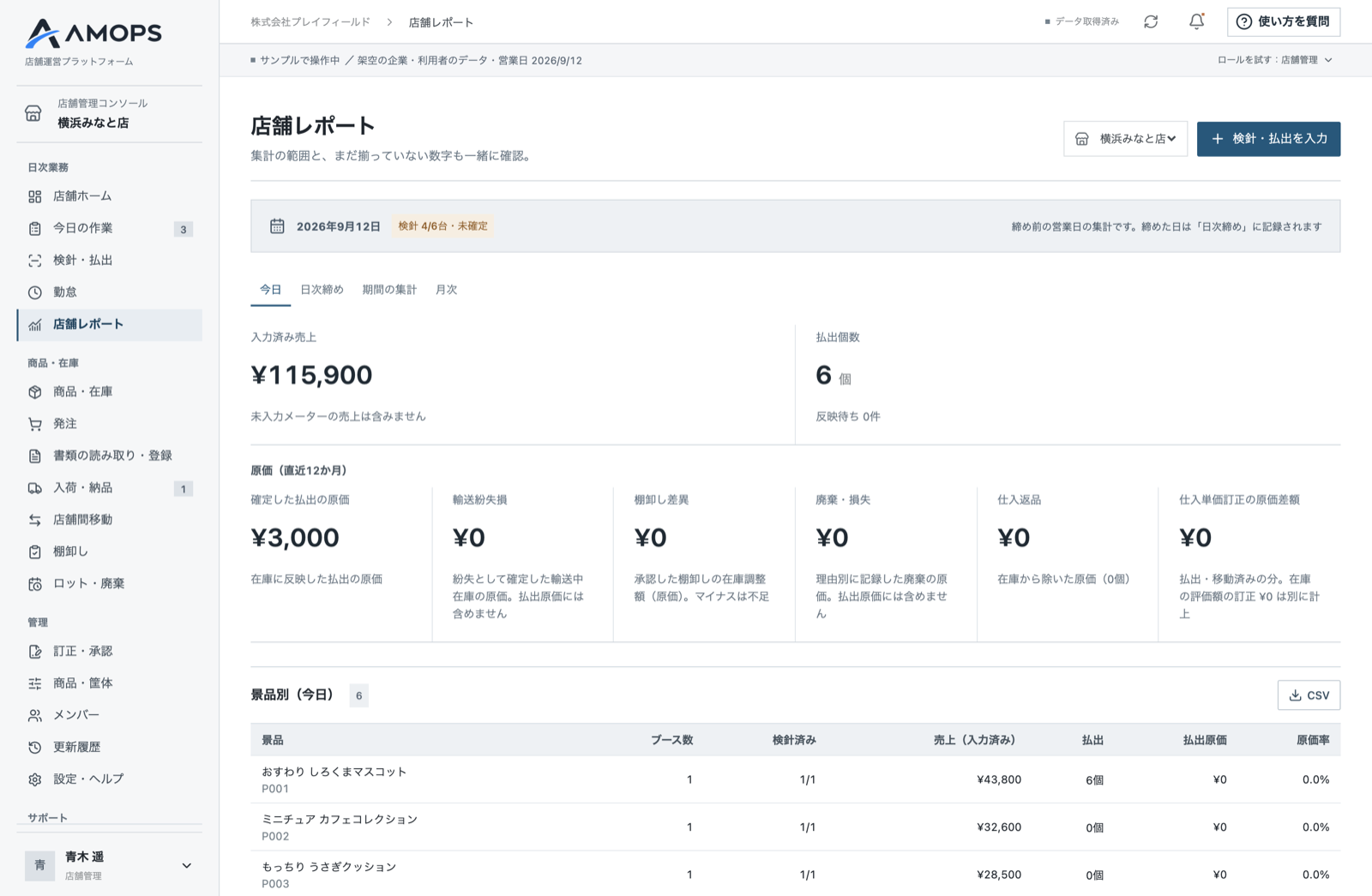The height and width of the screenshot is (896, 1372).
Task: Click 検針・払出を入力 button
Action: click(1268, 139)
